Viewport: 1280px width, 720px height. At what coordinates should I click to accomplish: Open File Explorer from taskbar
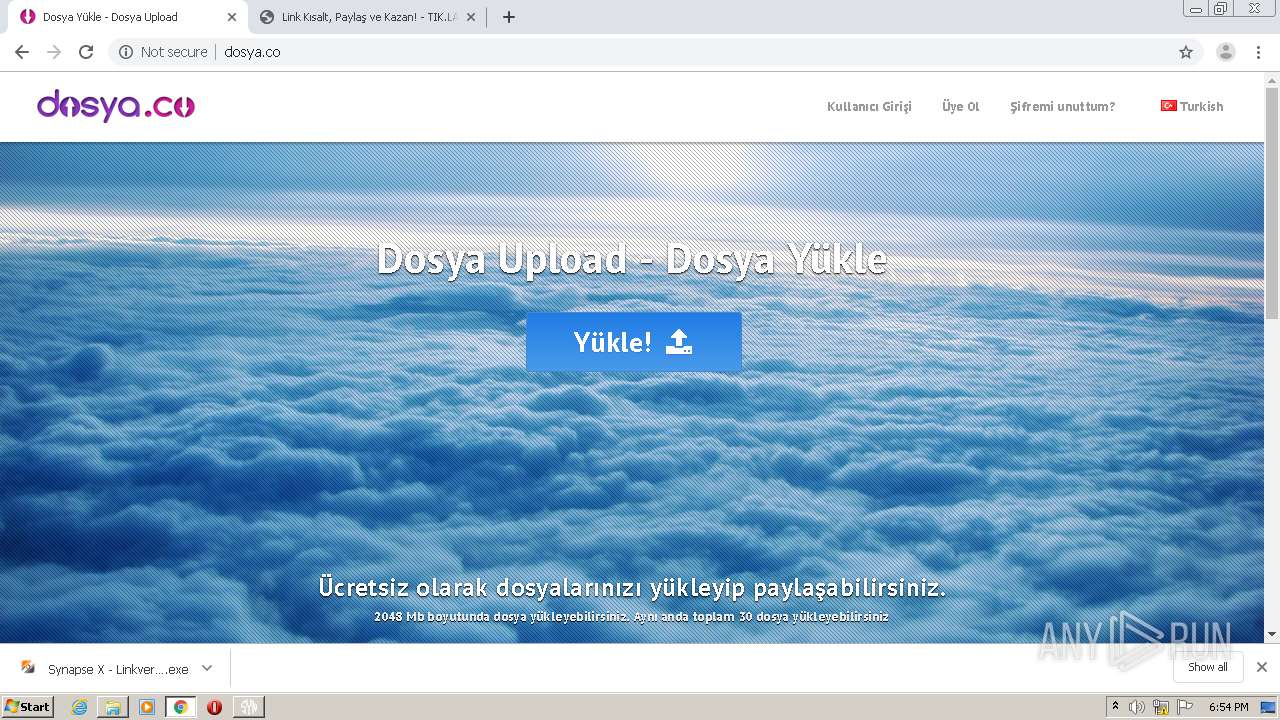[113, 707]
